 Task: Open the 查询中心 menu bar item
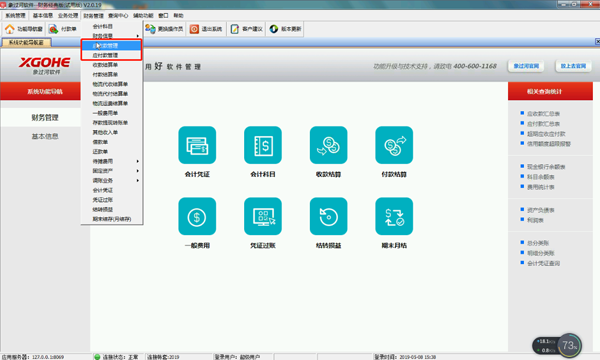pyautogui.click(x=118, y=16)
